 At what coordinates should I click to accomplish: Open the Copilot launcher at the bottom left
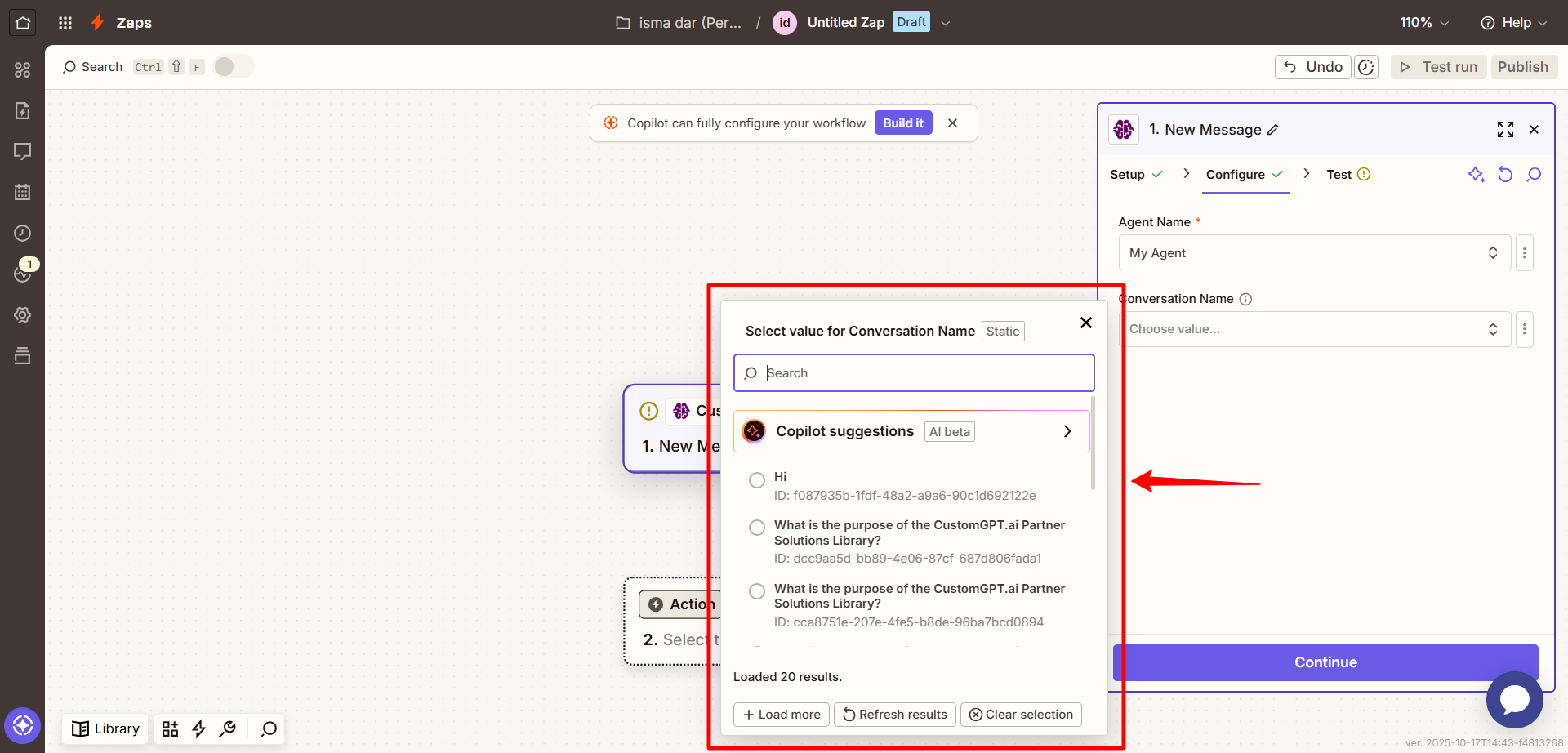coord(22,725)
